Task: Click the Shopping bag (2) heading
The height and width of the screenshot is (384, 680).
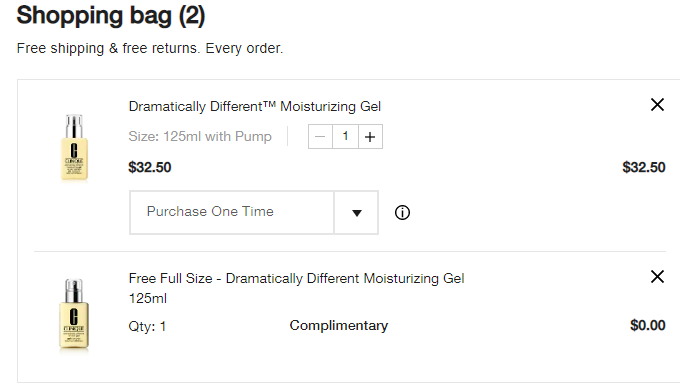Action: coord(111,16)
